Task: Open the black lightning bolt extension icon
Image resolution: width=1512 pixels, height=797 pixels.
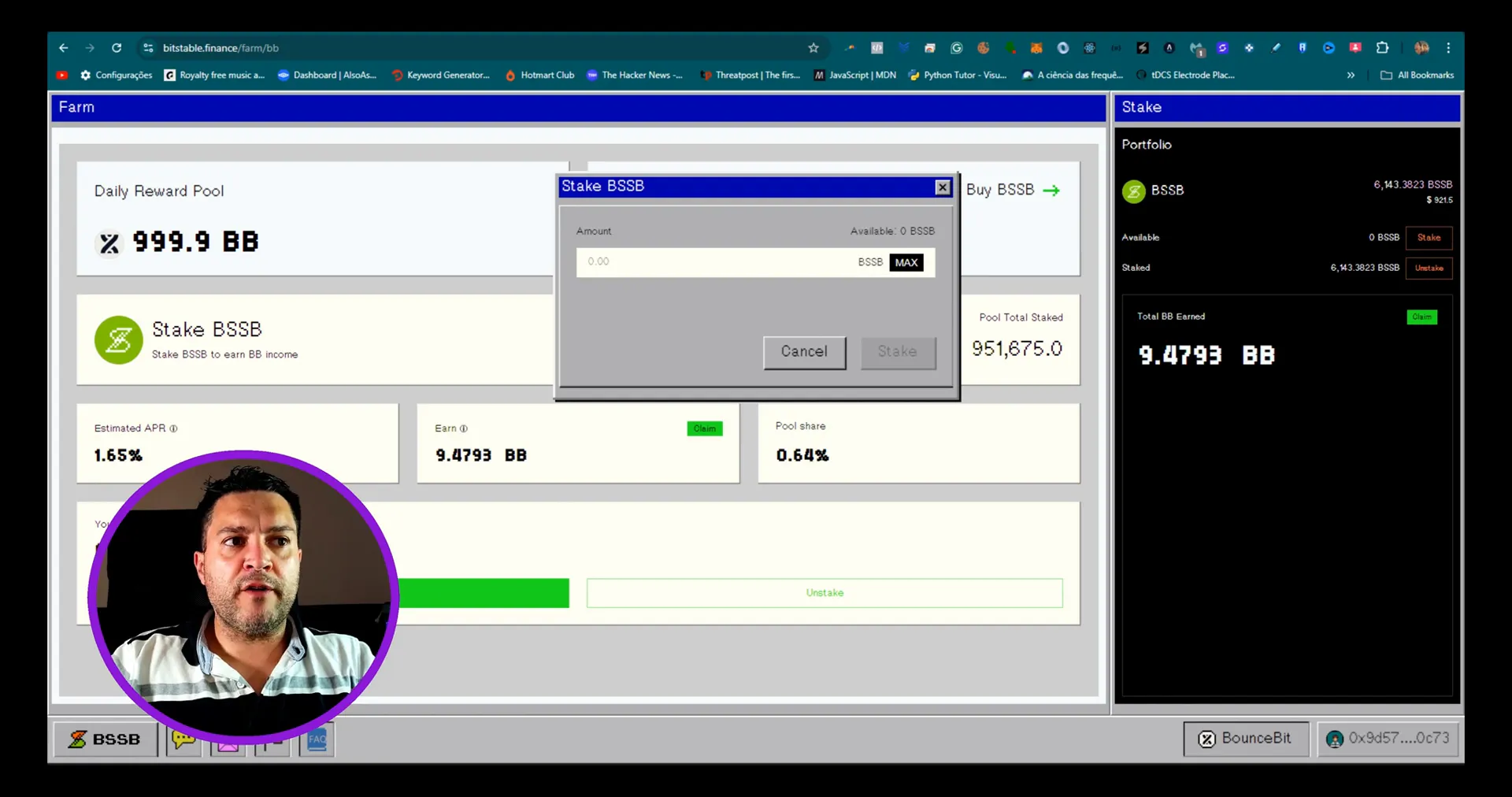Action: [x=1142, y=48]
